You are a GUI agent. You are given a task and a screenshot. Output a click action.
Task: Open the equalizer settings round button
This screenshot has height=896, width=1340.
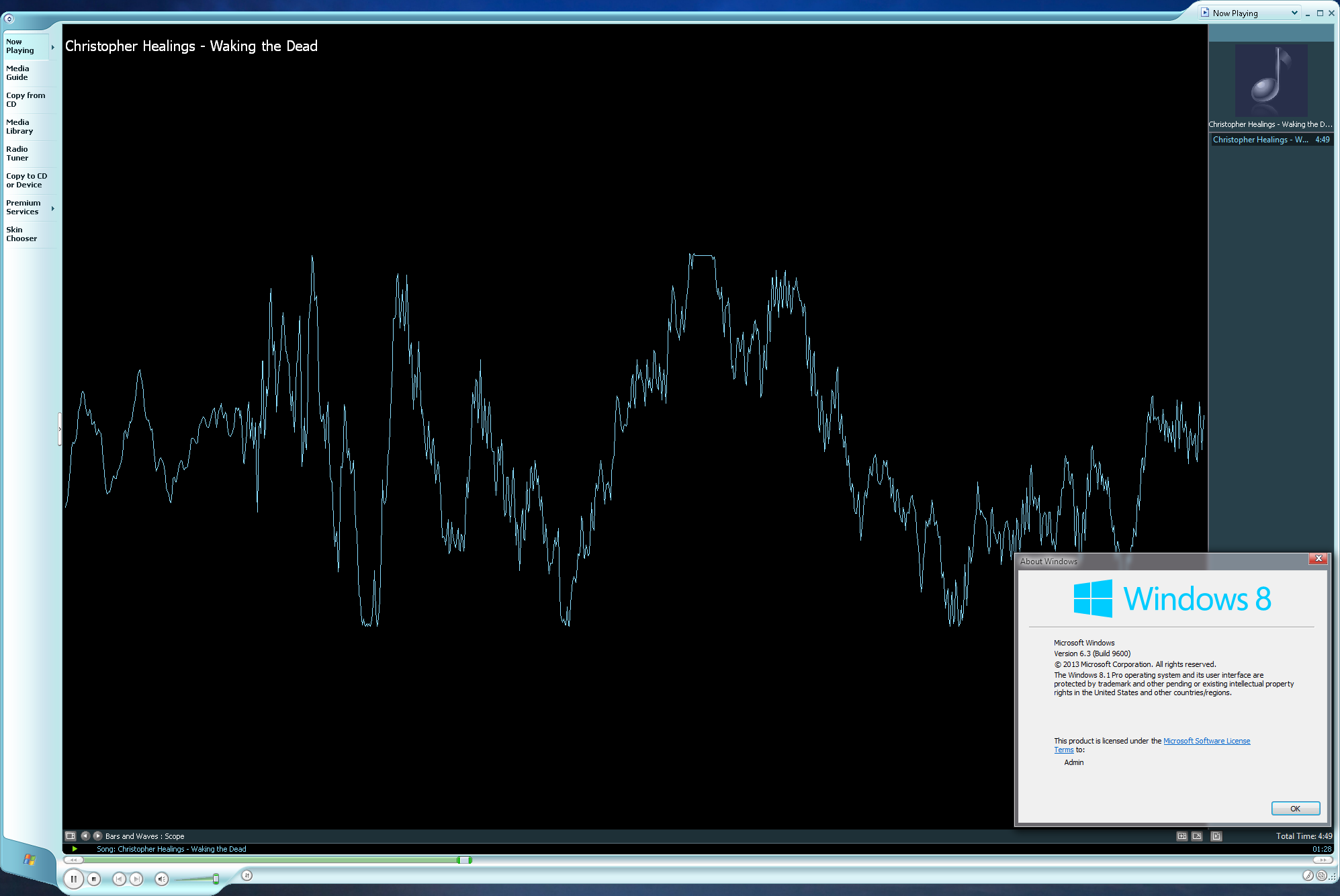(247, 875)
